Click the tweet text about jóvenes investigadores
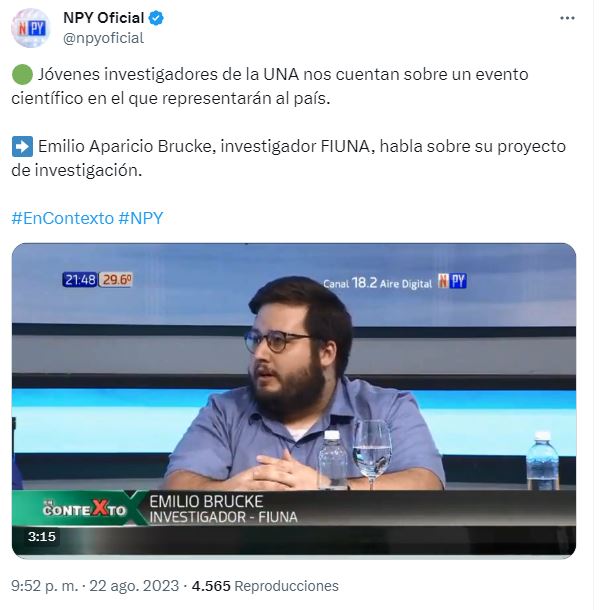This screenshot has height=610, width=599. [270, 86]
